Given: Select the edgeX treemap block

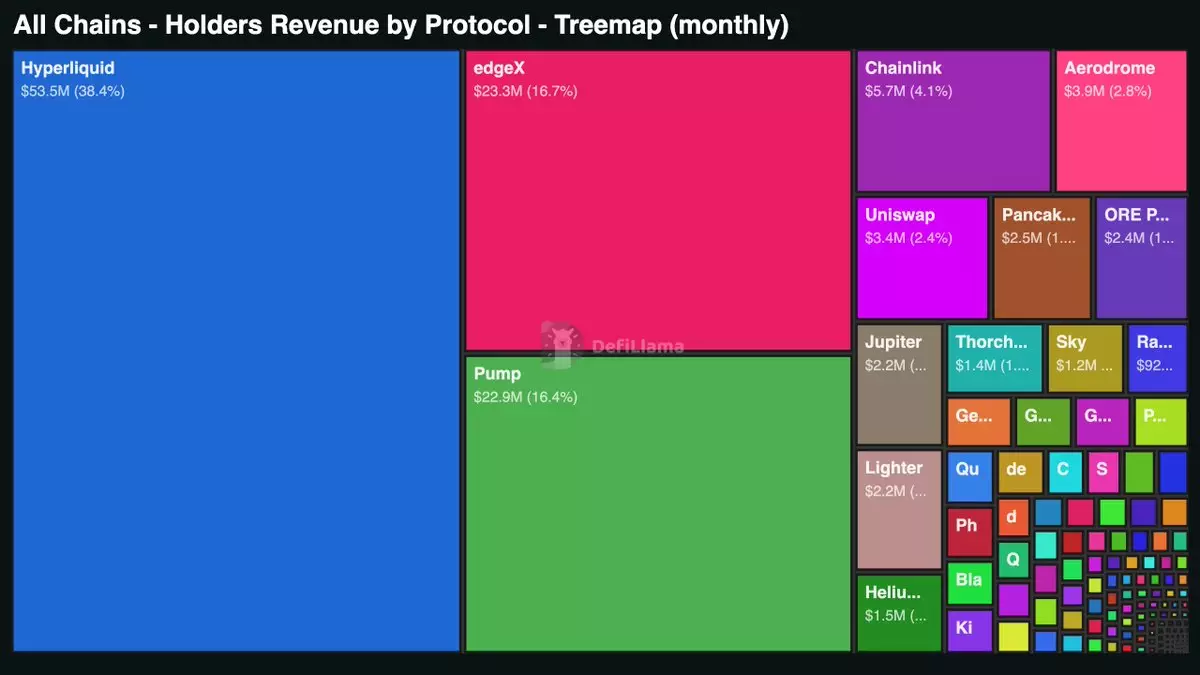Looking at the screenshot, I should coord(658,201).
